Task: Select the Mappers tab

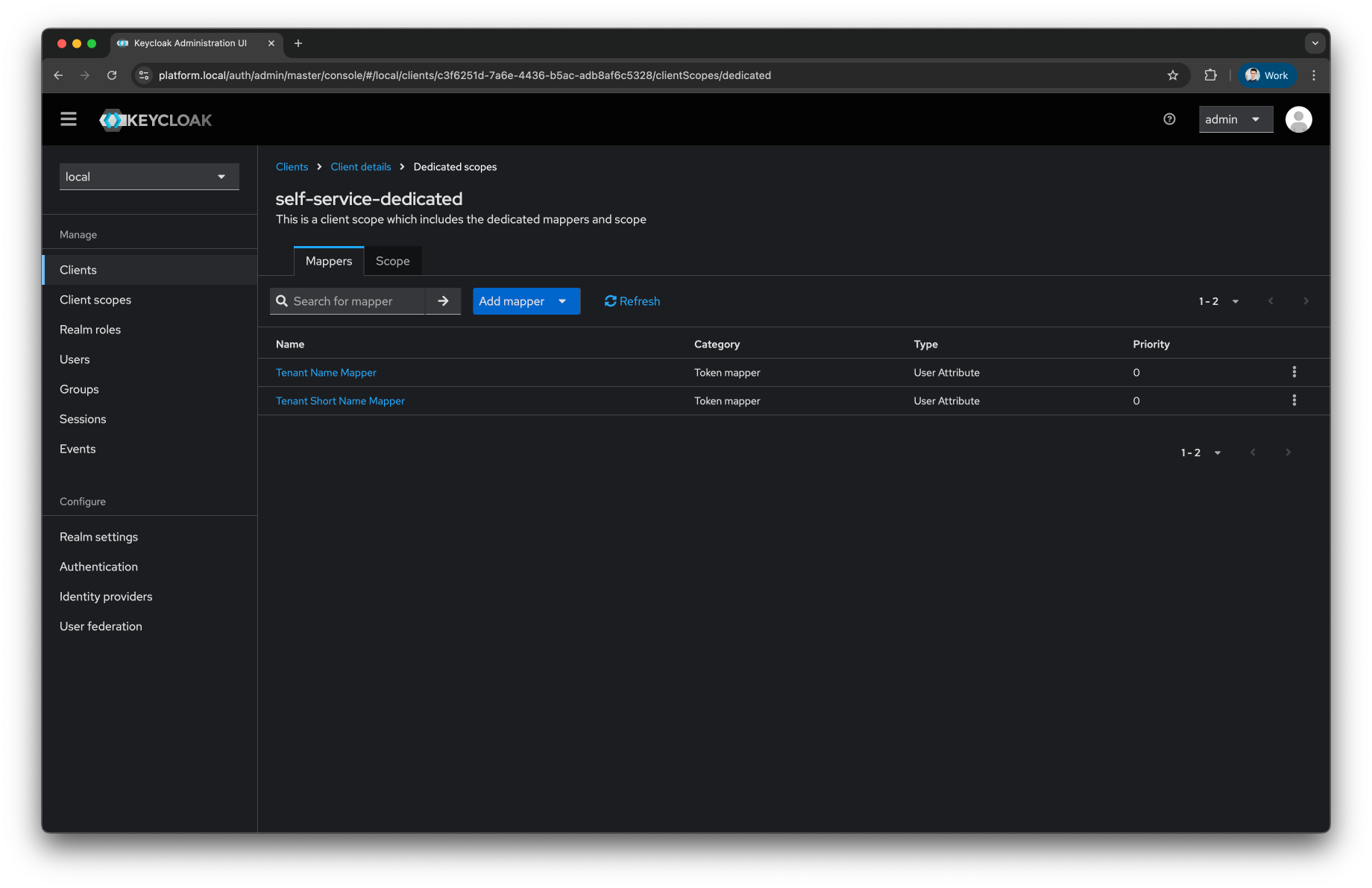Action: point(329,261)
